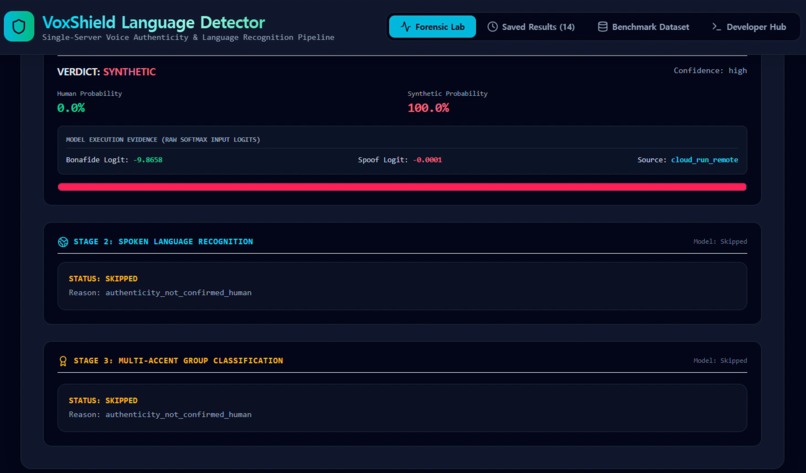
Task: Click the Synthetic Probability label
Action: 448,94
